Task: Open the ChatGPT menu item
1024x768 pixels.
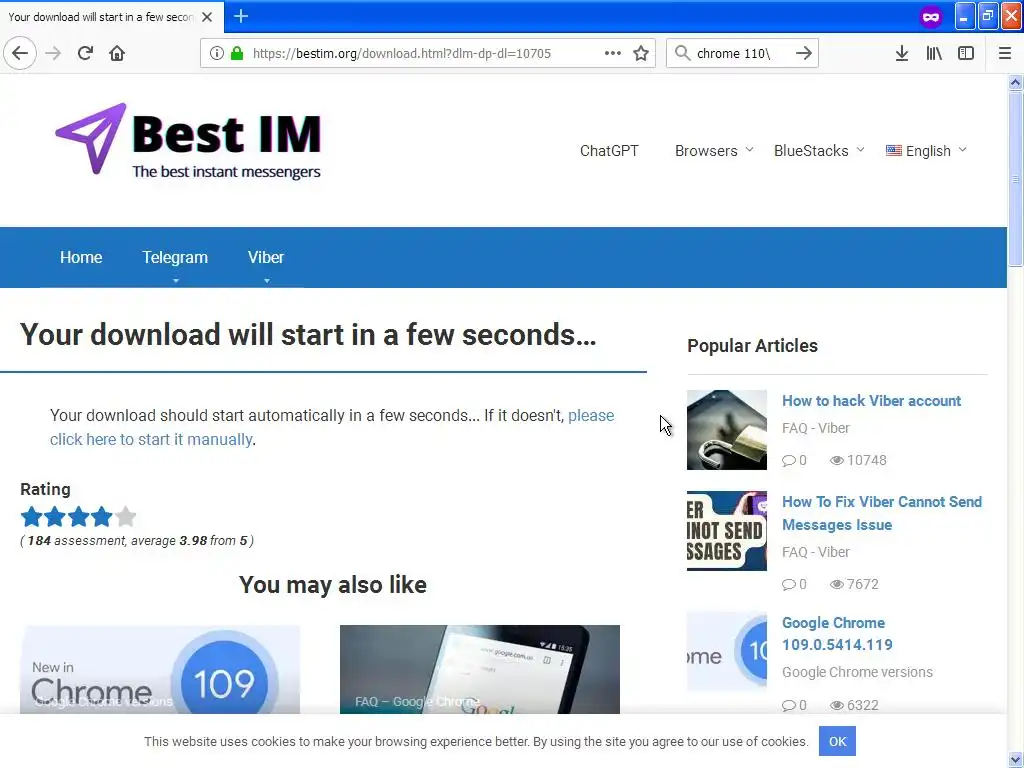Action: pos(609,151)
